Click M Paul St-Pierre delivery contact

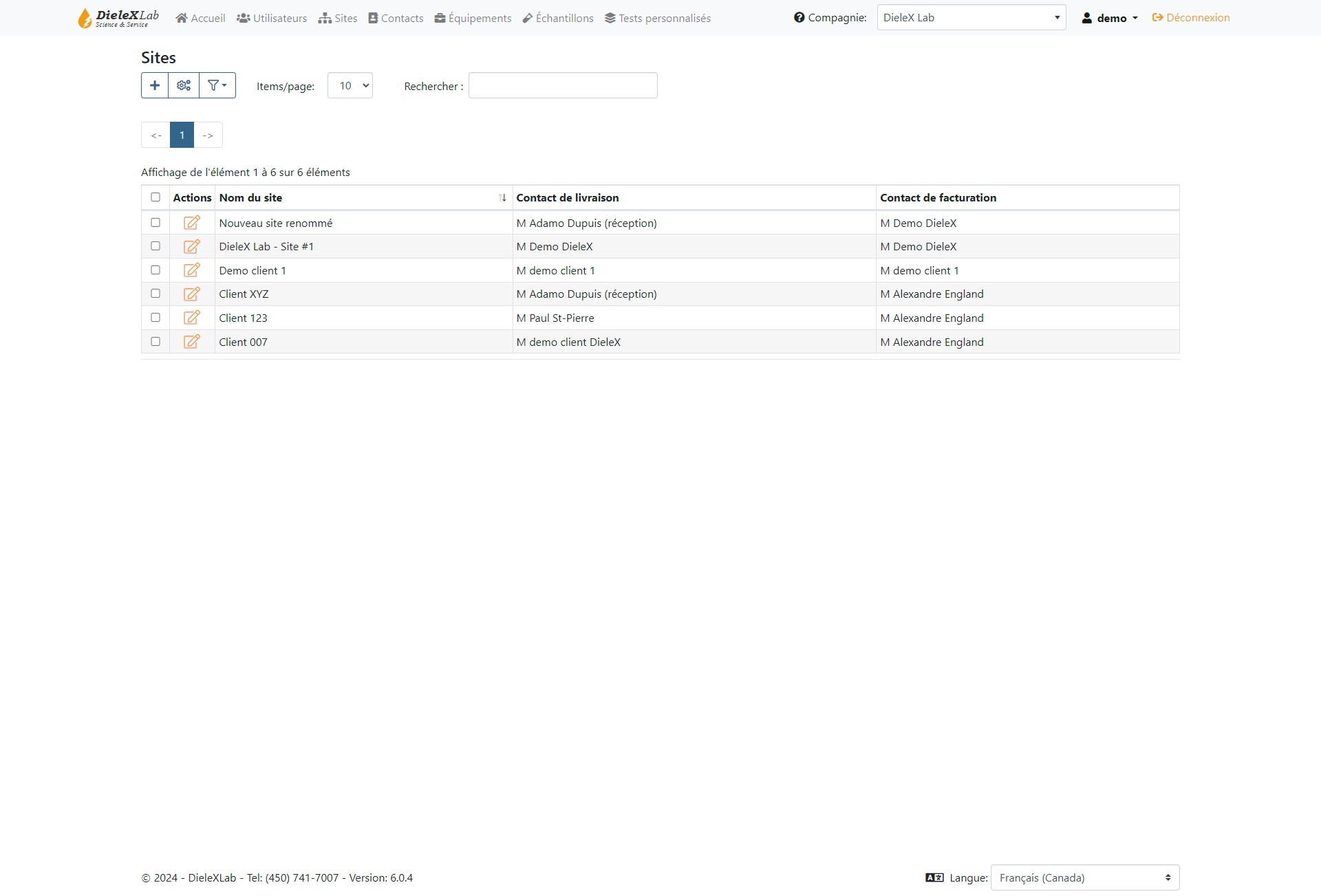(555, 318)
